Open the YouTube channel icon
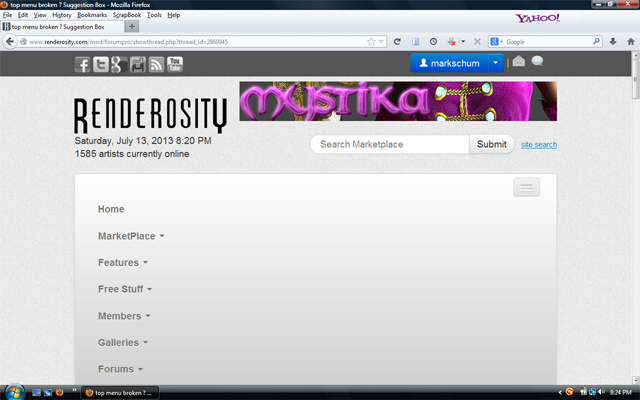 click(x=175, y=64)
